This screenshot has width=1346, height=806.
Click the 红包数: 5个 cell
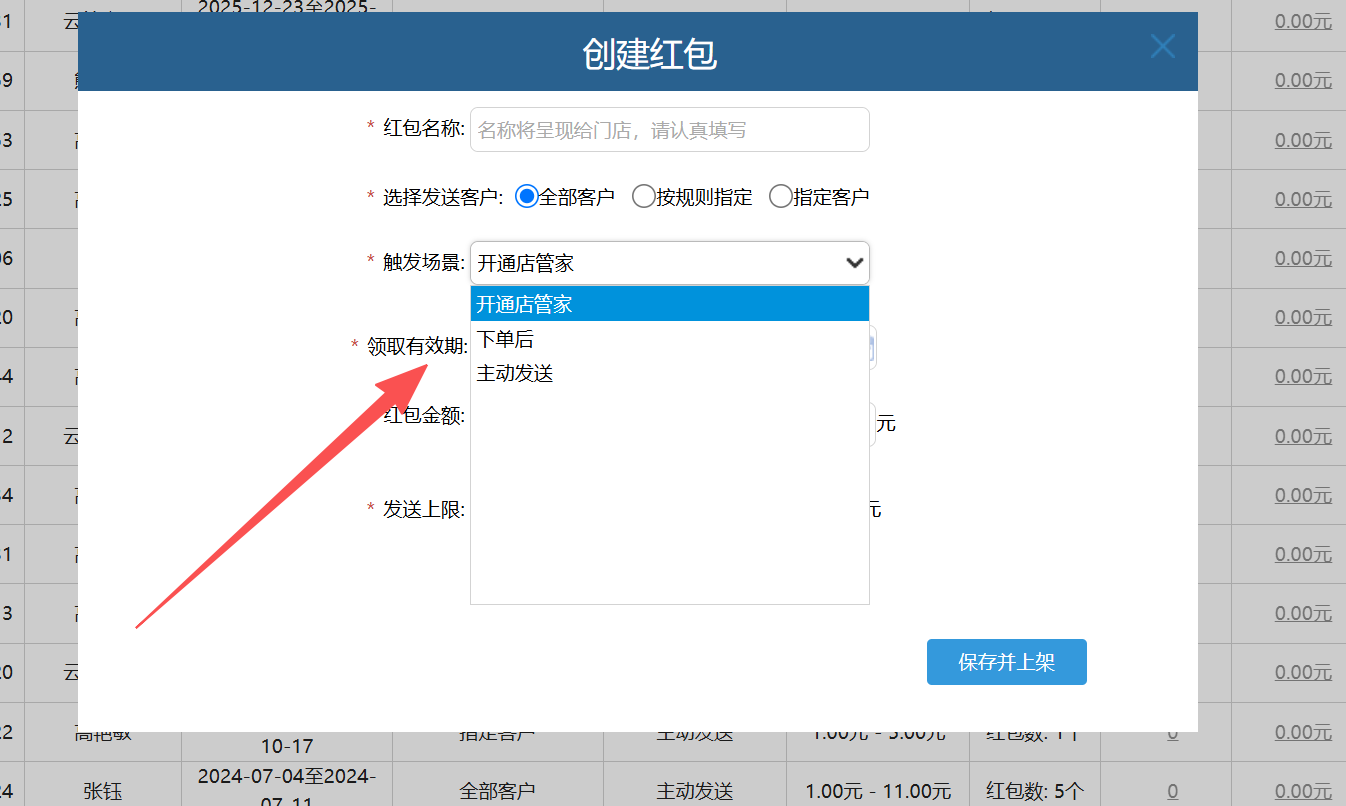point(1034,791)
